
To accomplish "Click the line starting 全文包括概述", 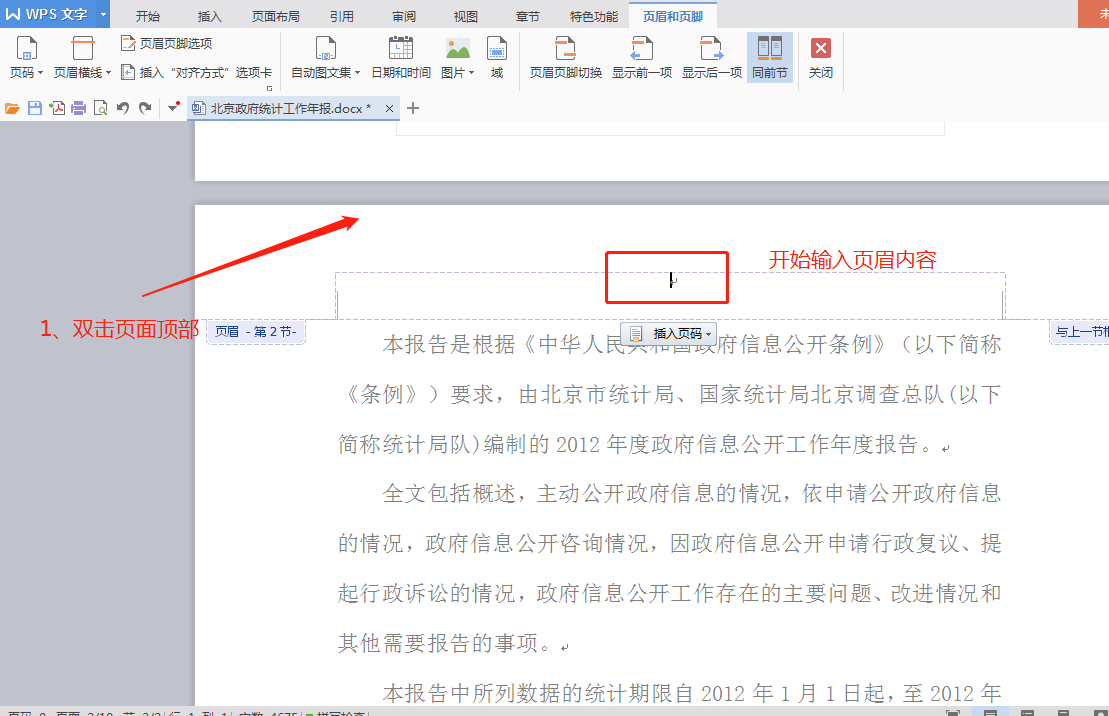I will pos(692,493).
